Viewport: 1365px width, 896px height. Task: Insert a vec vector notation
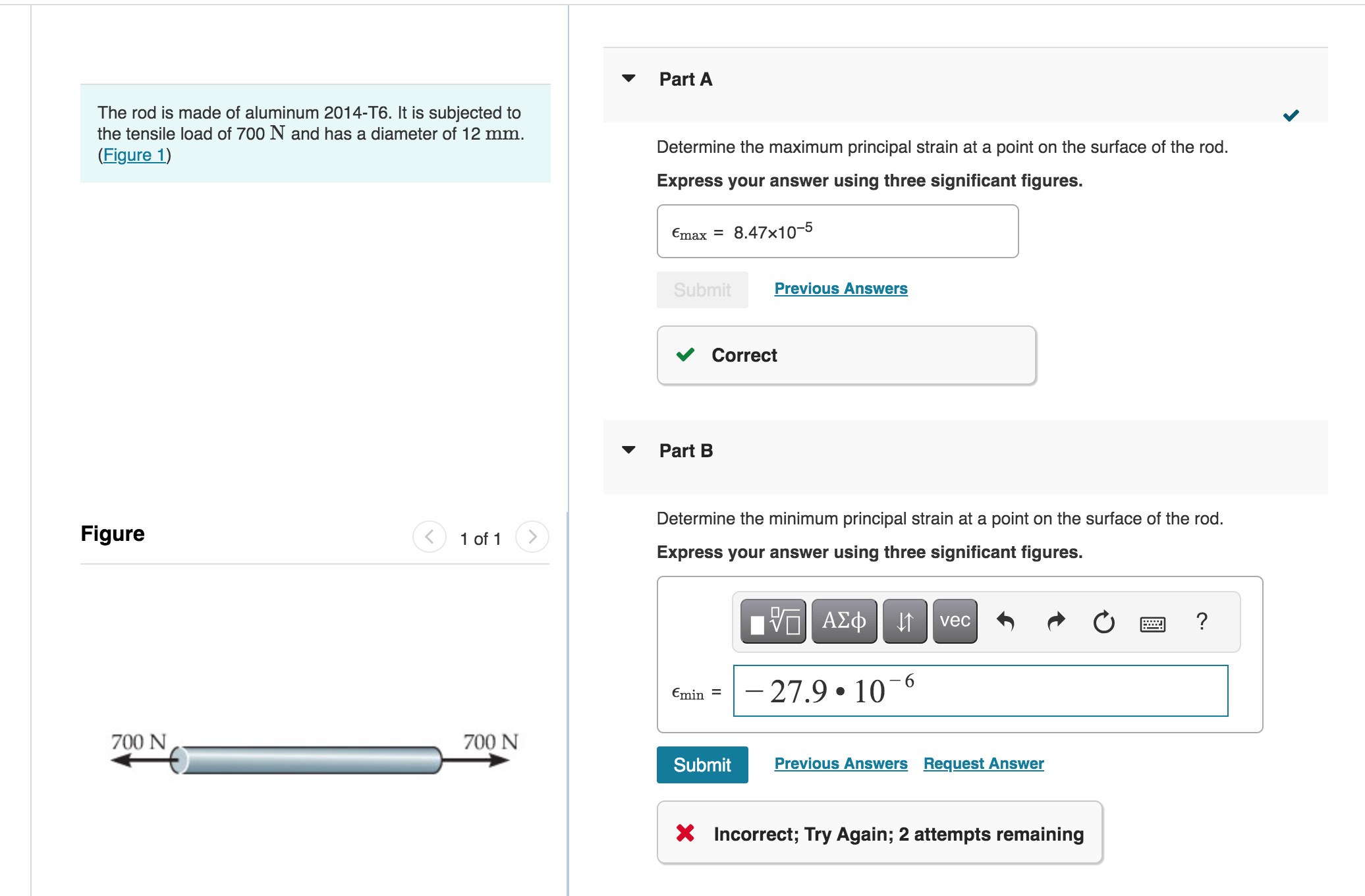coord(955,621)
